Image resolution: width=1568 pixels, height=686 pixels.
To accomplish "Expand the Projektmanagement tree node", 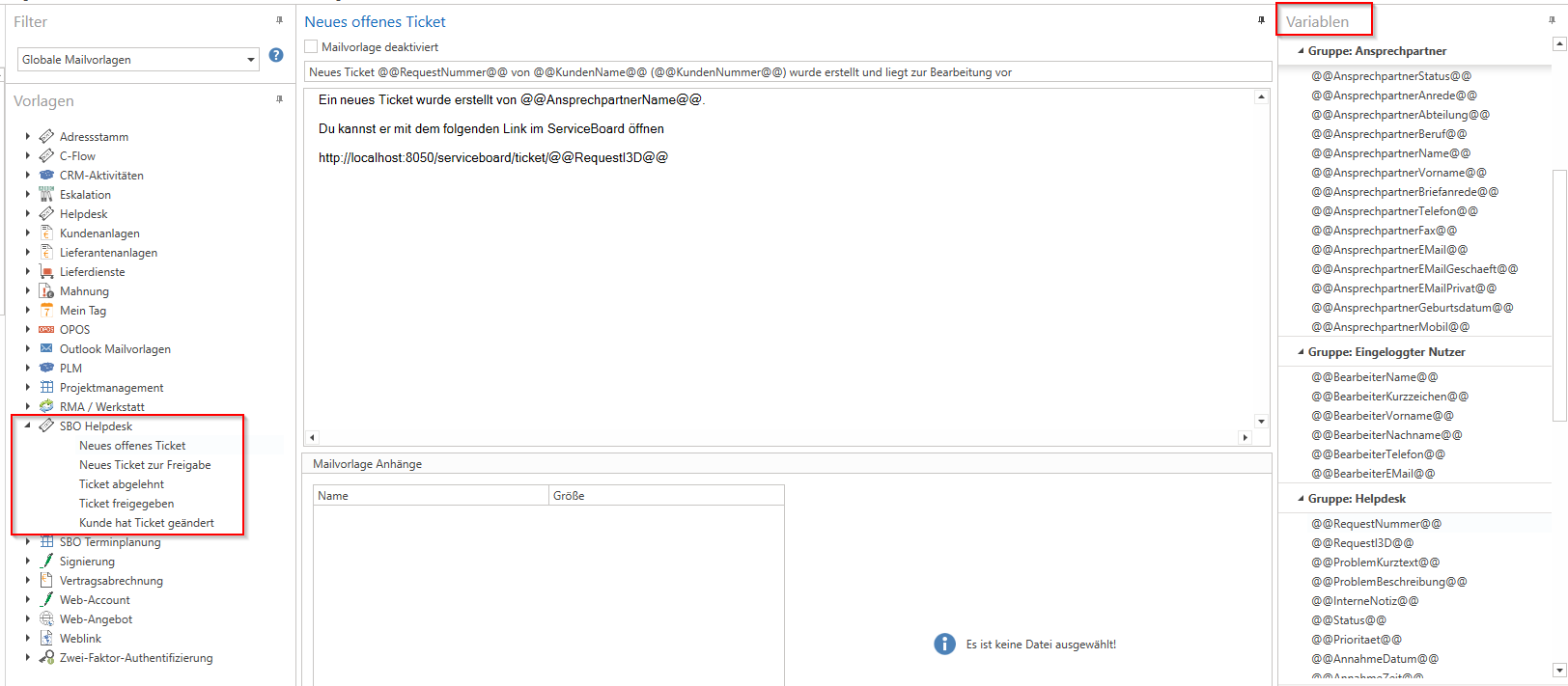I will (x=28, y=388).
